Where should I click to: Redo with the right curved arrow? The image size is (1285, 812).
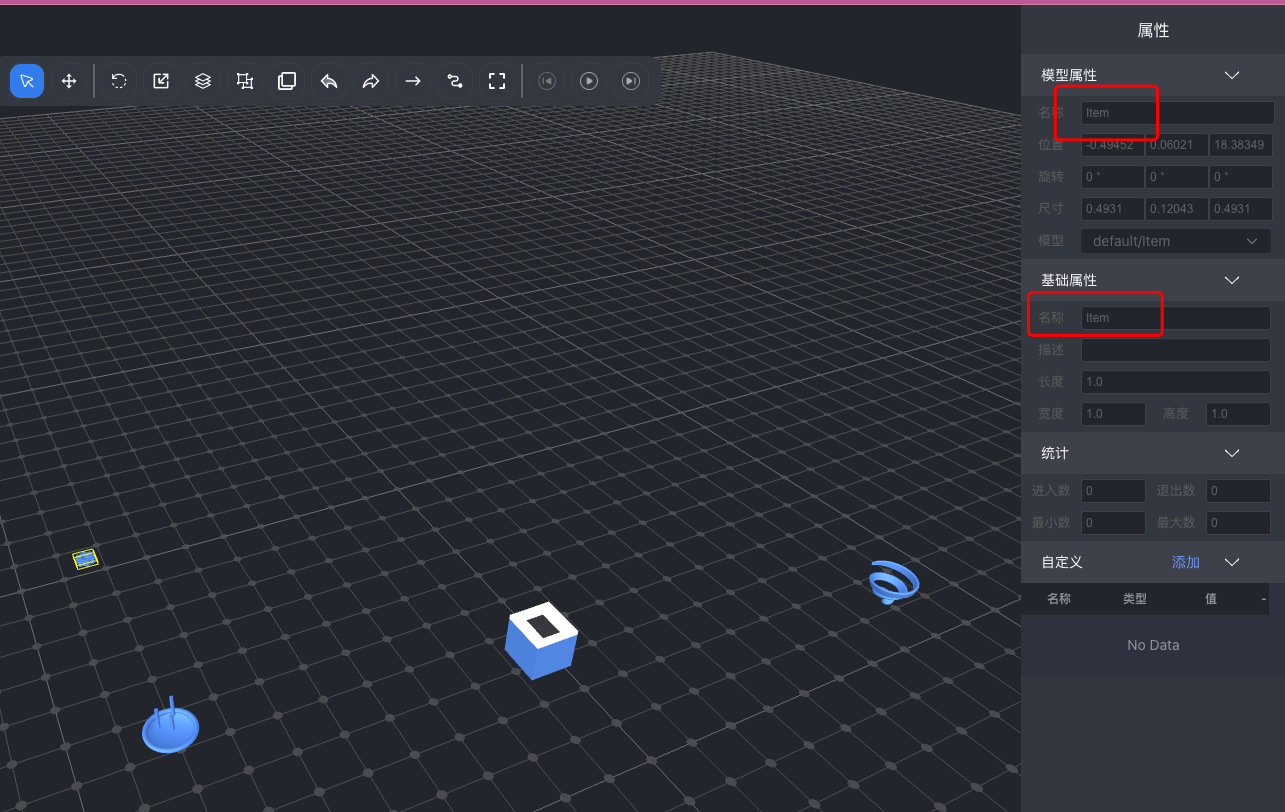pyautogui.click(x=371, y=81)
